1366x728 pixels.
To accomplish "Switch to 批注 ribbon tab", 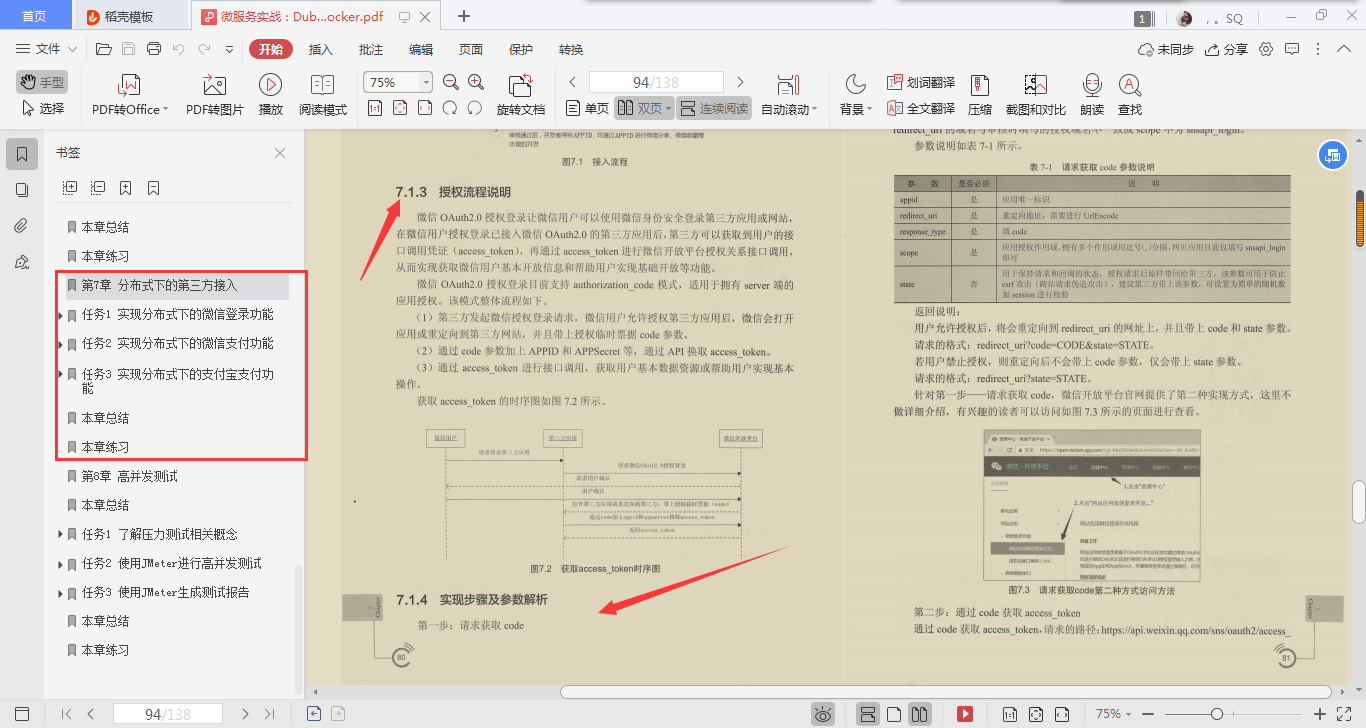I will click(371, 49).
